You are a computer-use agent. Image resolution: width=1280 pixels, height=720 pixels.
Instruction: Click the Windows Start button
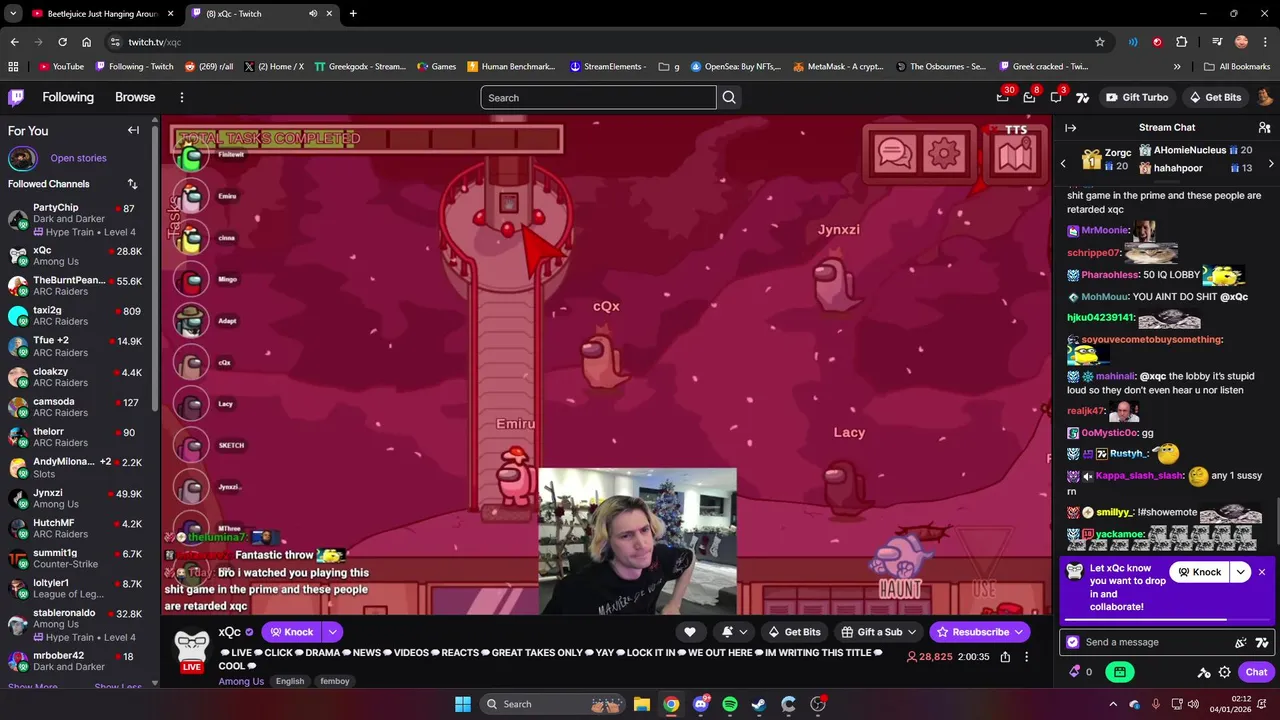tap(463, 704)
